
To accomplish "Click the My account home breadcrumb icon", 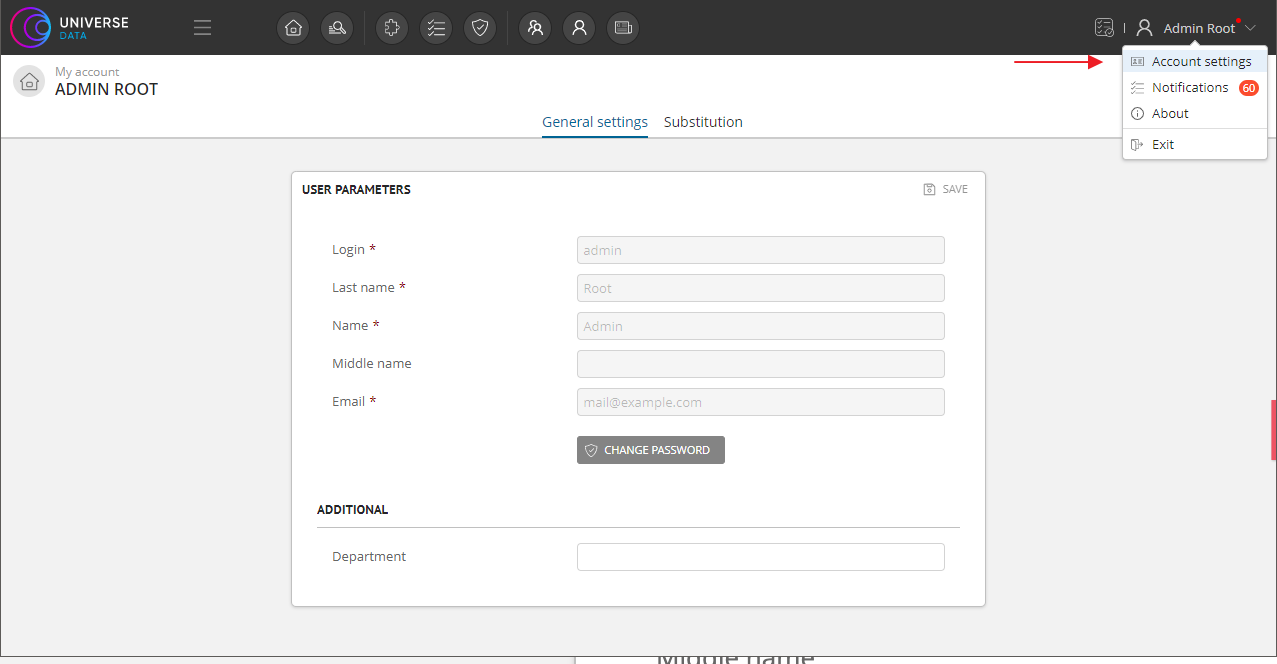I will [x=29, y=81].
